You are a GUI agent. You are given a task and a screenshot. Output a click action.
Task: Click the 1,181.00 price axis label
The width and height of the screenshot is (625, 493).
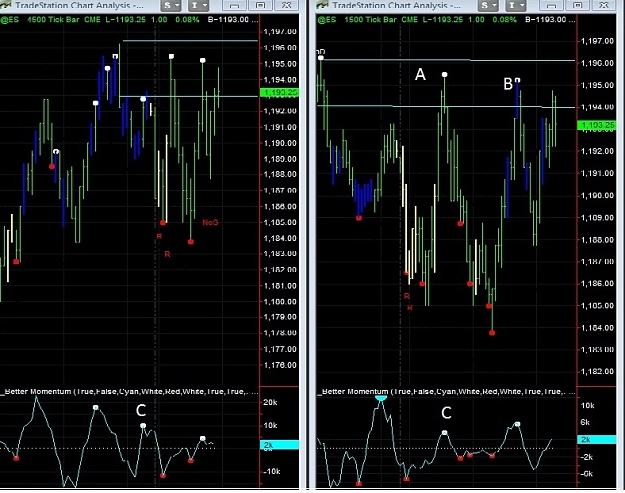[x=280, y=286]
